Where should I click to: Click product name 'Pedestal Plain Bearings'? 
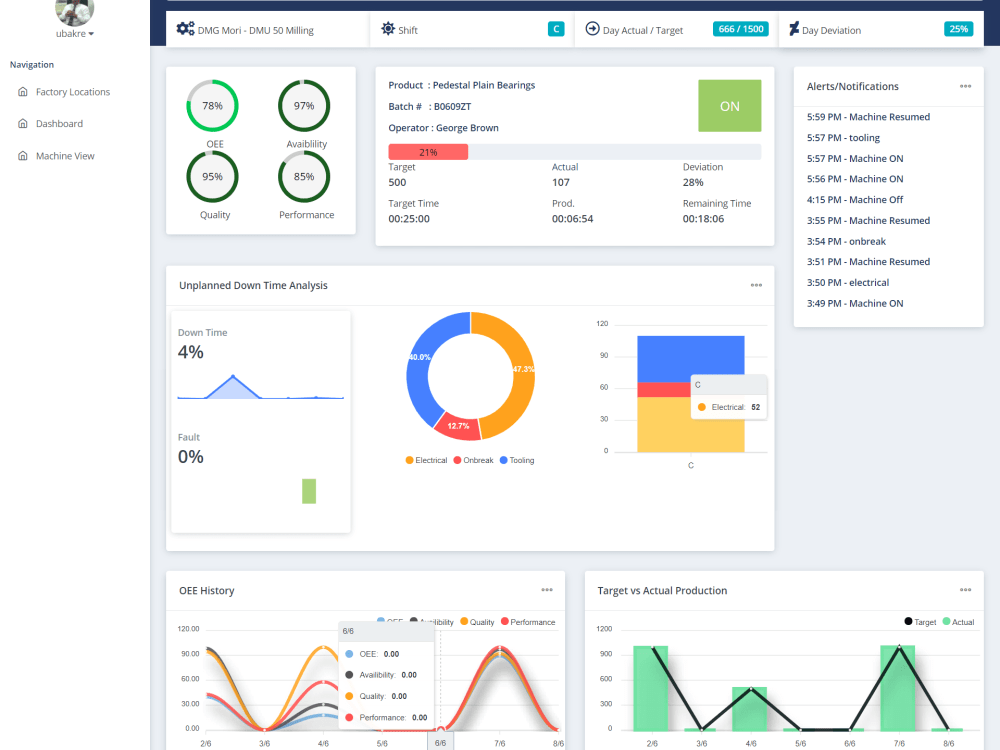tap(483, 85)
